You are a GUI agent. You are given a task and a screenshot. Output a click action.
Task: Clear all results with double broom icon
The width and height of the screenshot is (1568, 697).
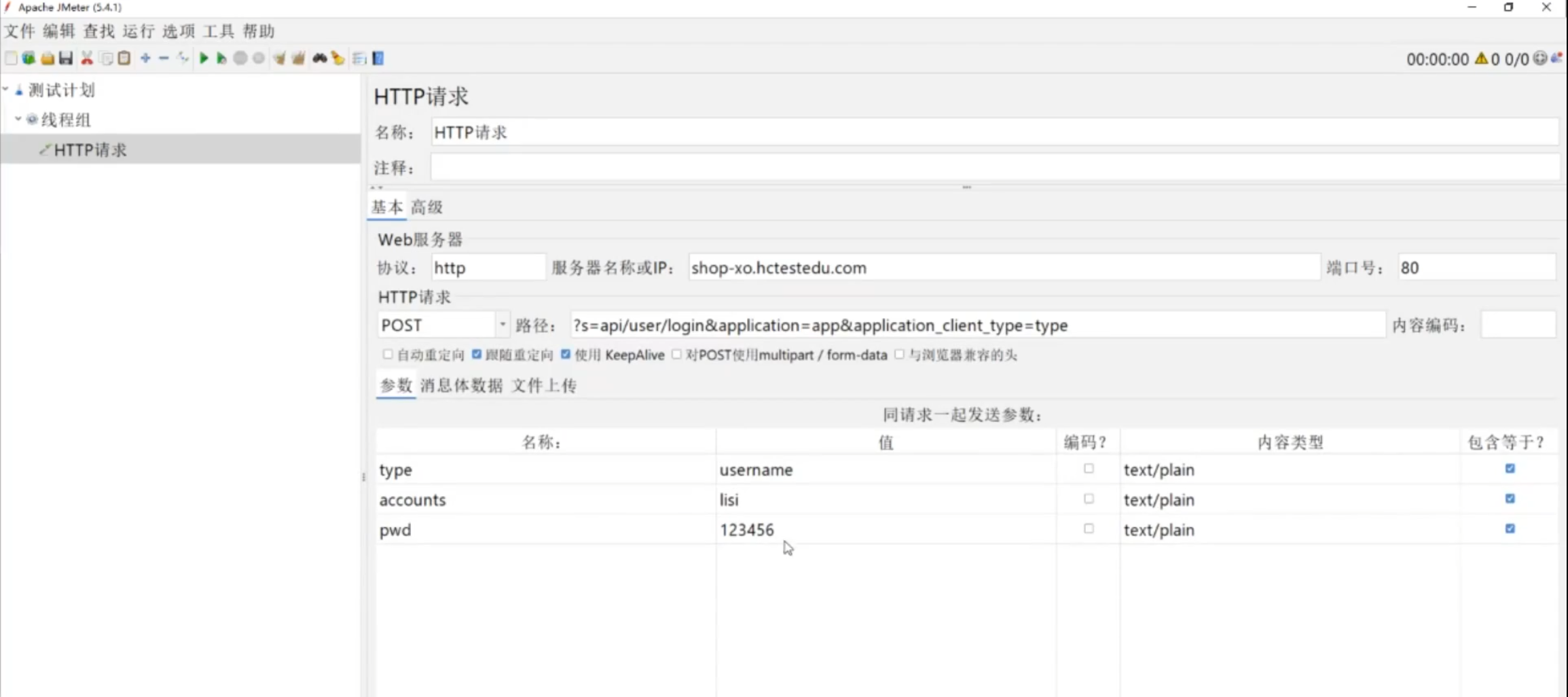coord(298,58)
